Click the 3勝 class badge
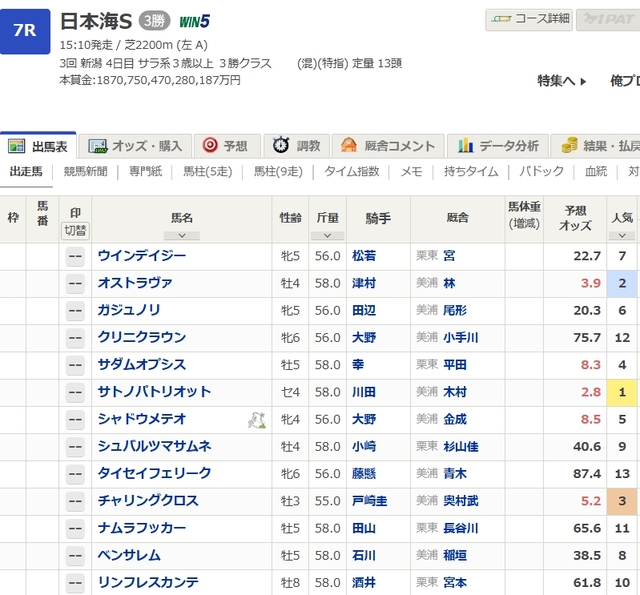640x595 pixels. 154,21
